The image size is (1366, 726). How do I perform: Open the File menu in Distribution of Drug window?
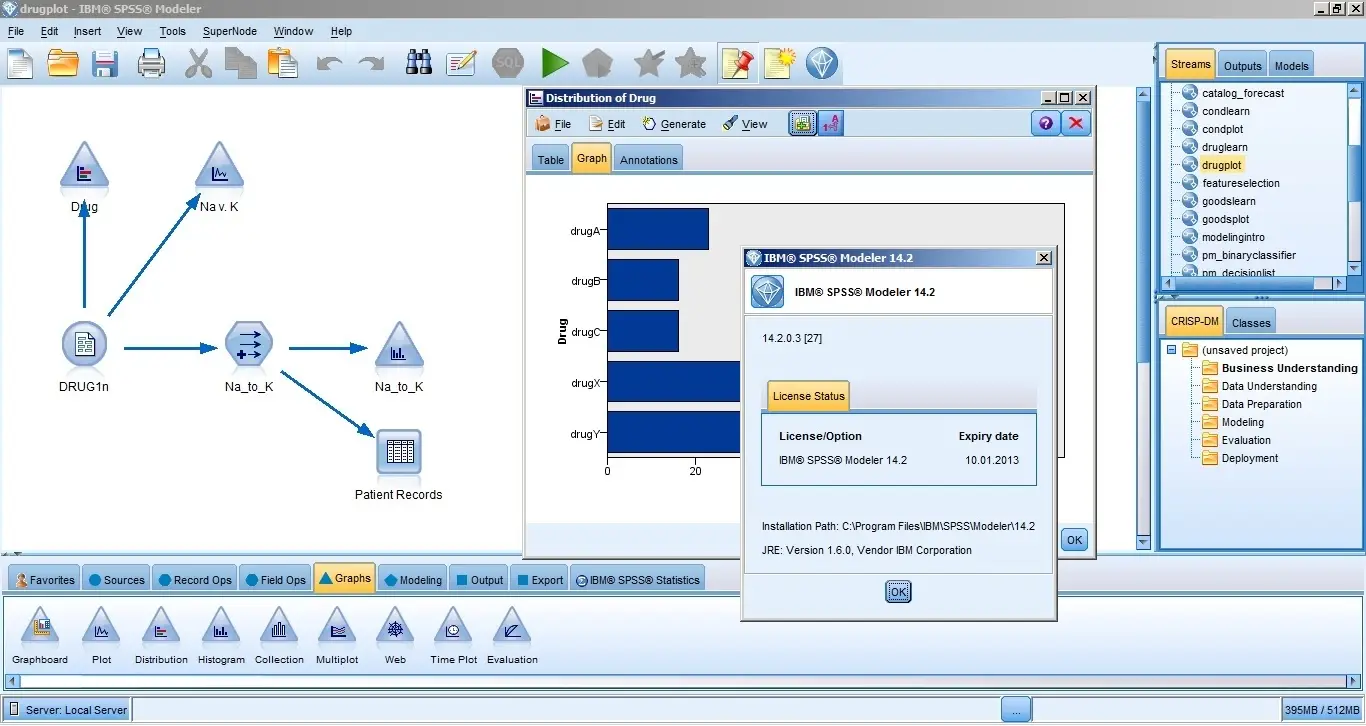[553, 124]
